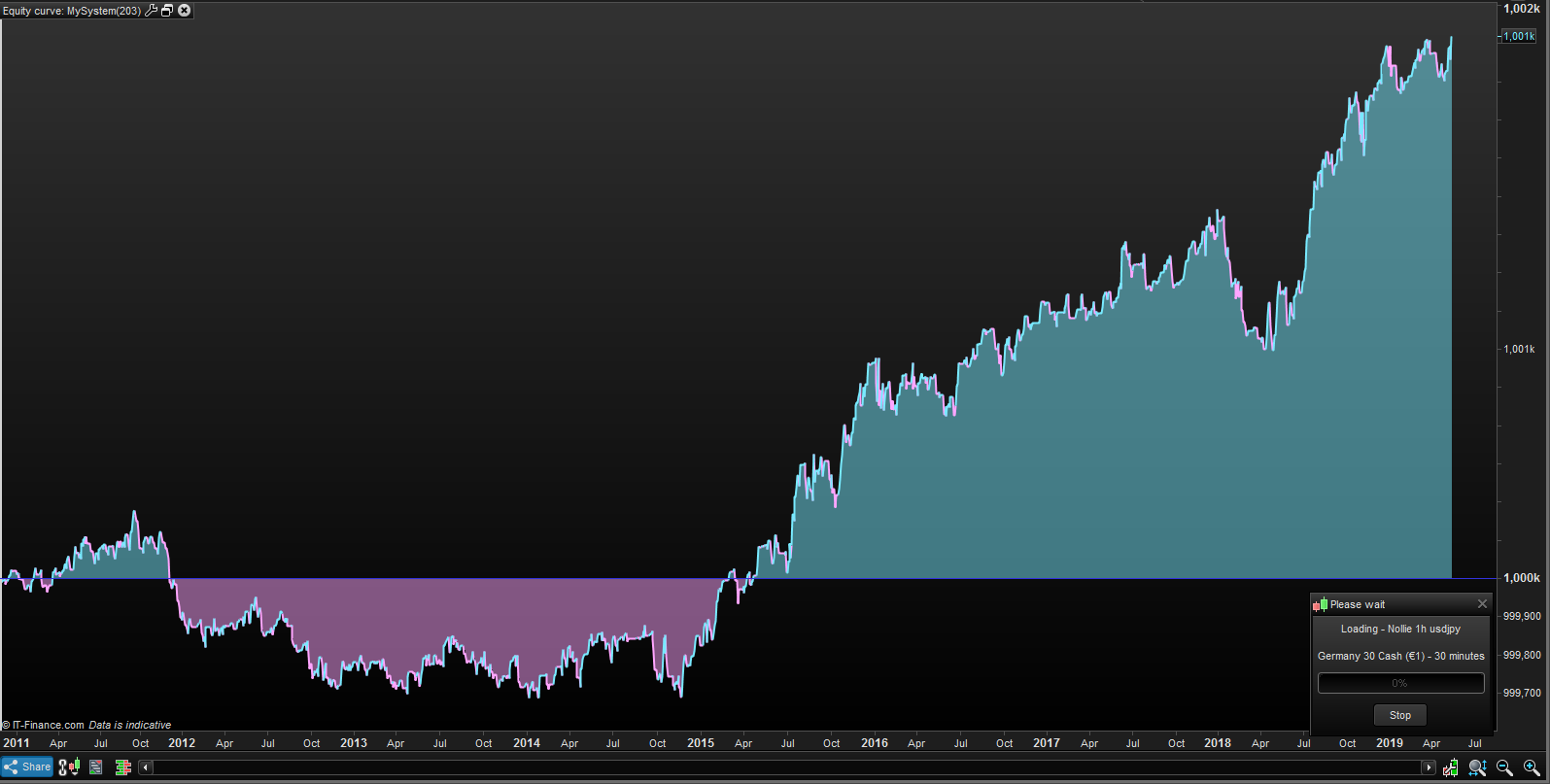Detach equity curve panel into separate window
Screen dimensions: 1550x784
pos(167,11)
